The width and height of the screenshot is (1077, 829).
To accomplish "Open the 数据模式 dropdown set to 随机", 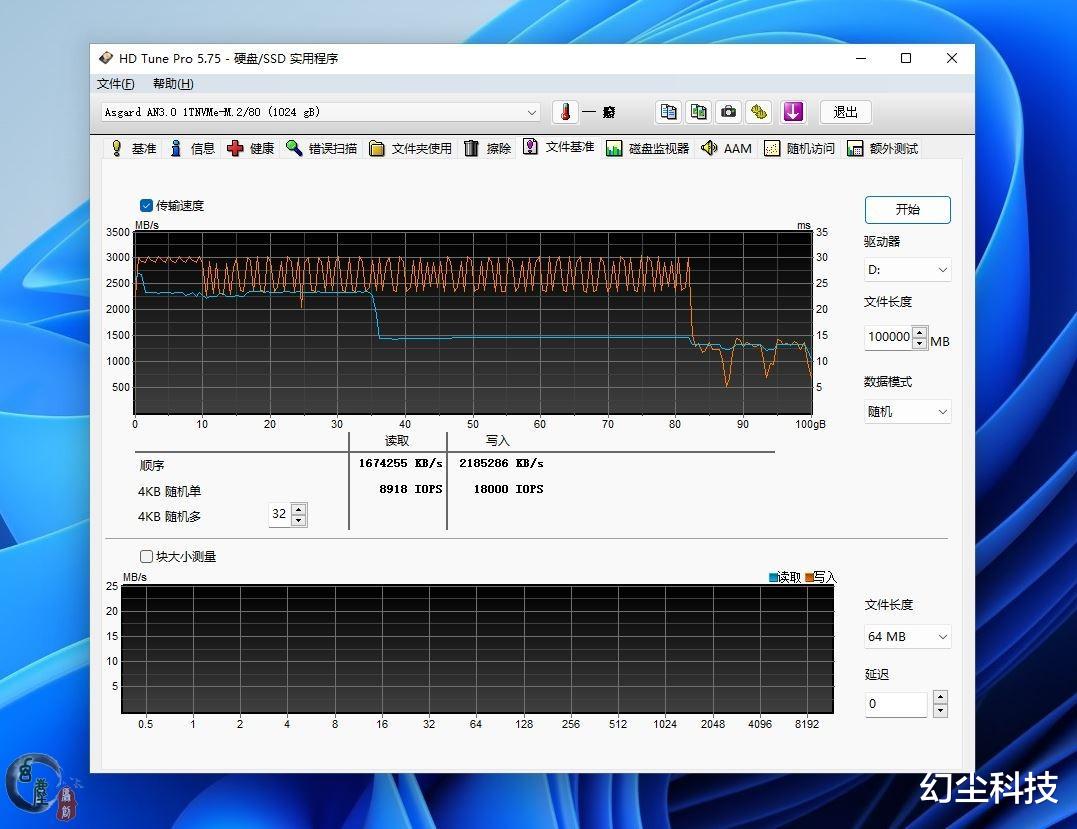I will click(x=907, y=411).
